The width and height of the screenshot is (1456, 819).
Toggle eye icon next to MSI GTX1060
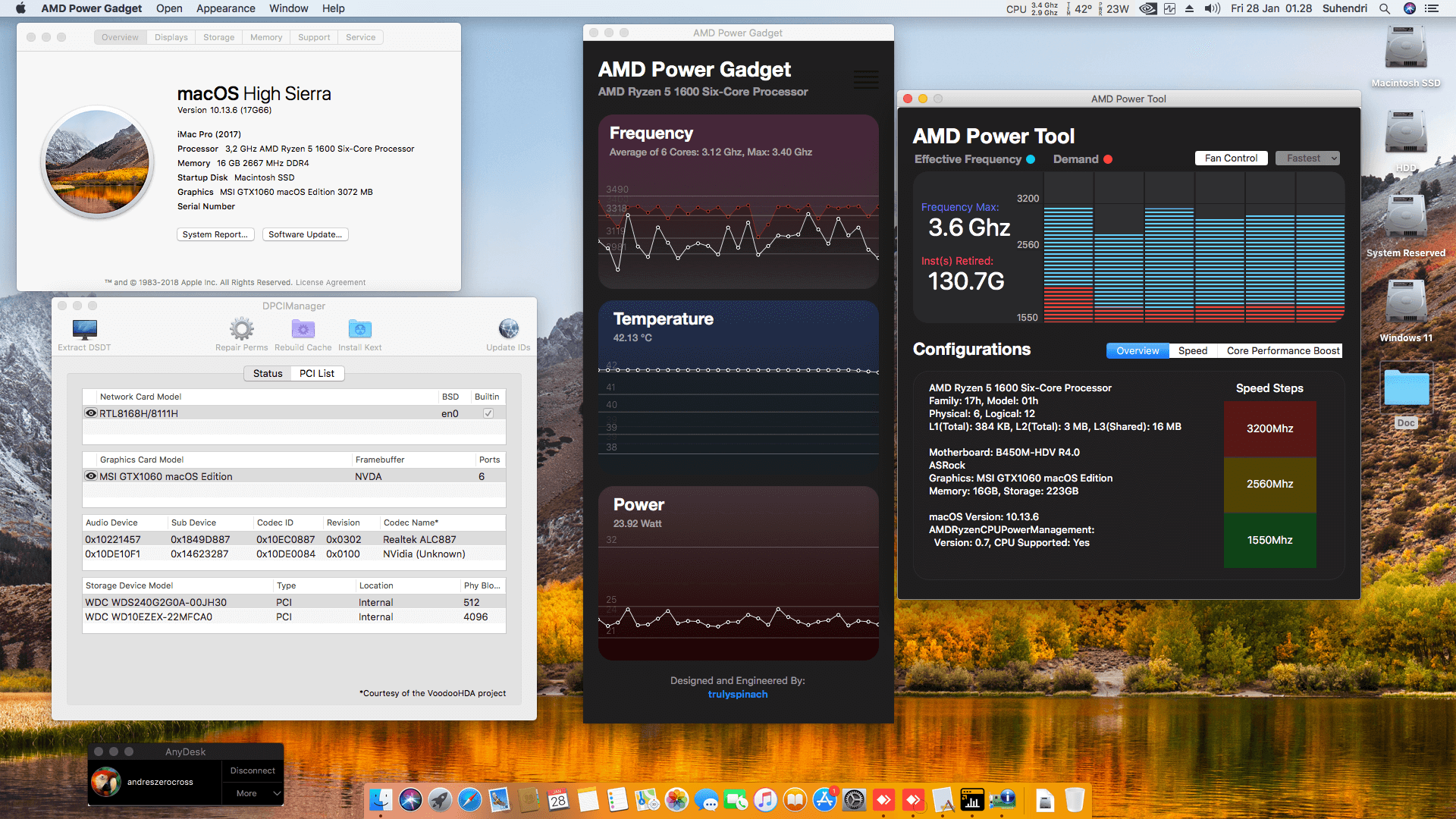click(x=91, y=476)
